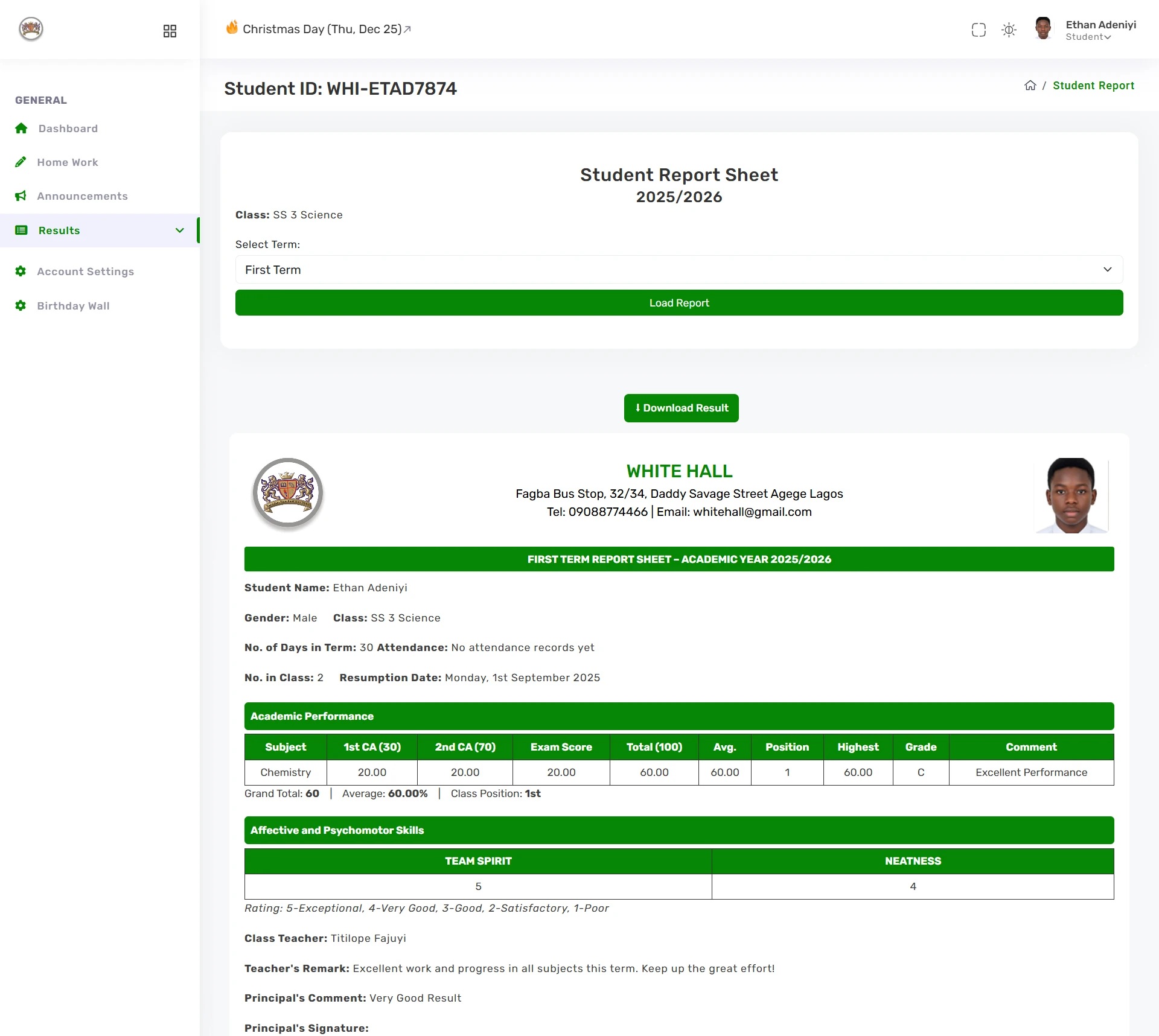
Task: Click Ethan Adeniyi's profile avatar
Action: 1042,28
